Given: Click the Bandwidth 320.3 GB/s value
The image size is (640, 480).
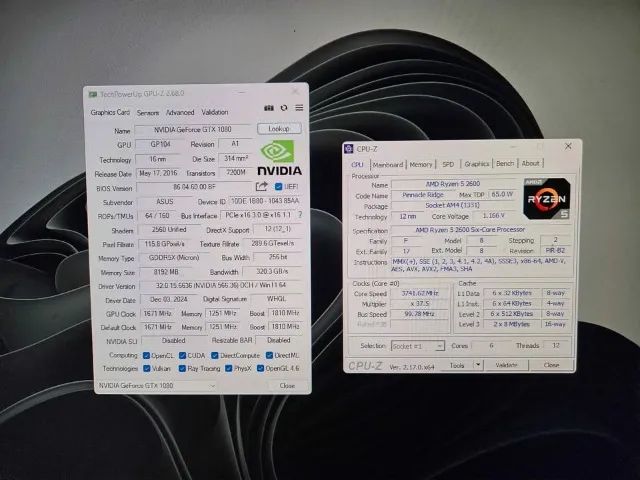Looking at the screenshot, I should click(x=272, y=271).
